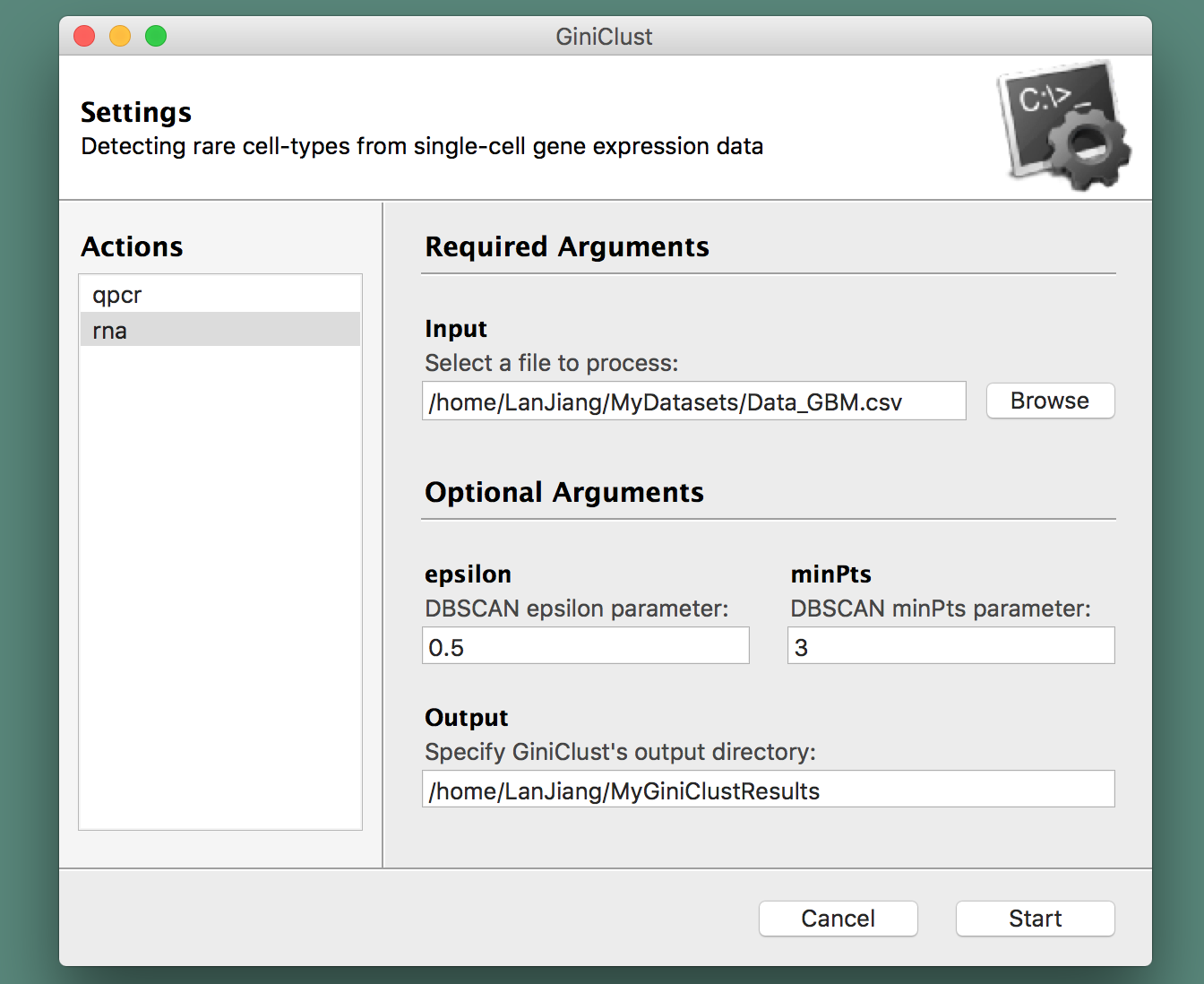The width and height of the screenshot is (1204, 984).
Task: Cancel the GiniClust dialog
Action: [x=838, y=919]
